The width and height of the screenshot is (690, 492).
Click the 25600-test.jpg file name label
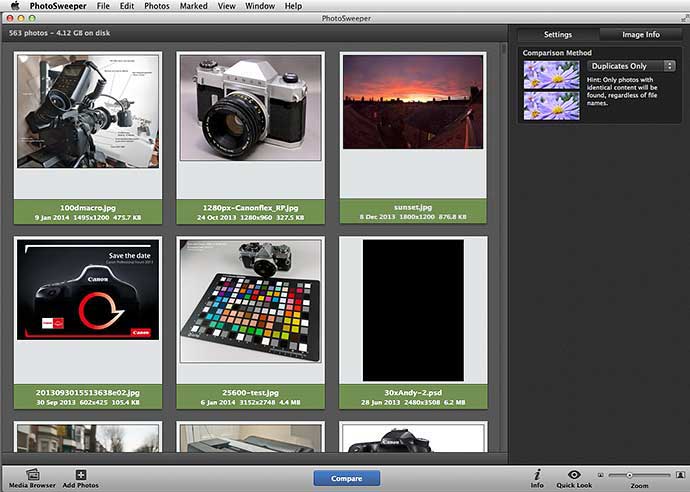(250, 393)
